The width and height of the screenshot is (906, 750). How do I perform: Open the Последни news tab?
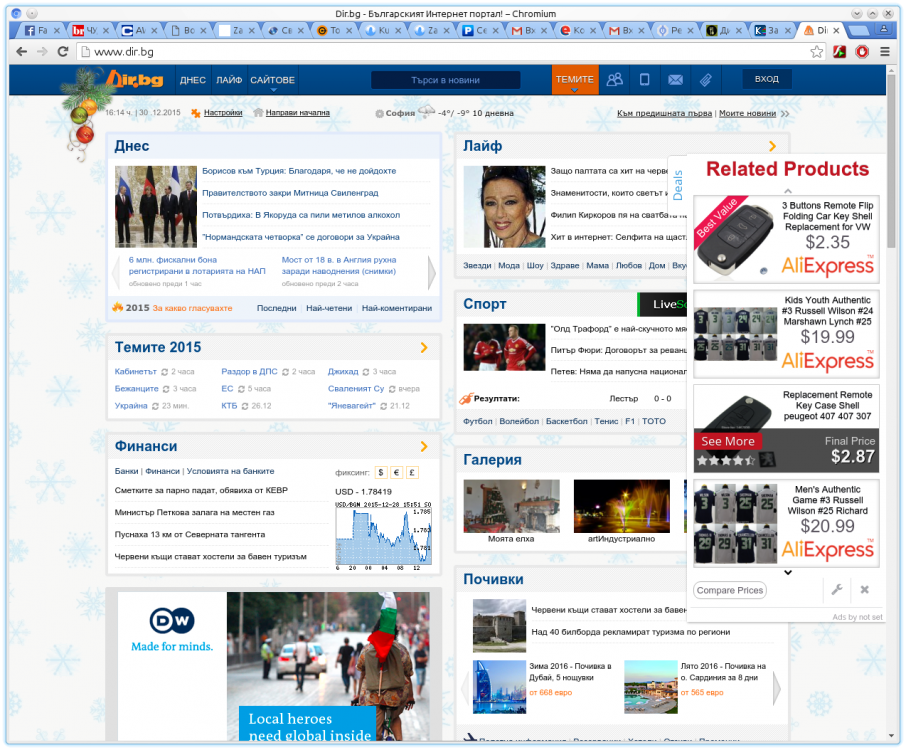(276, 309)
